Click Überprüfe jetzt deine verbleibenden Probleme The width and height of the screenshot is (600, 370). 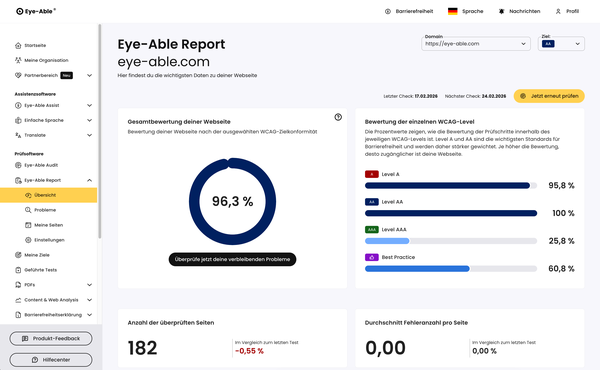232,259
